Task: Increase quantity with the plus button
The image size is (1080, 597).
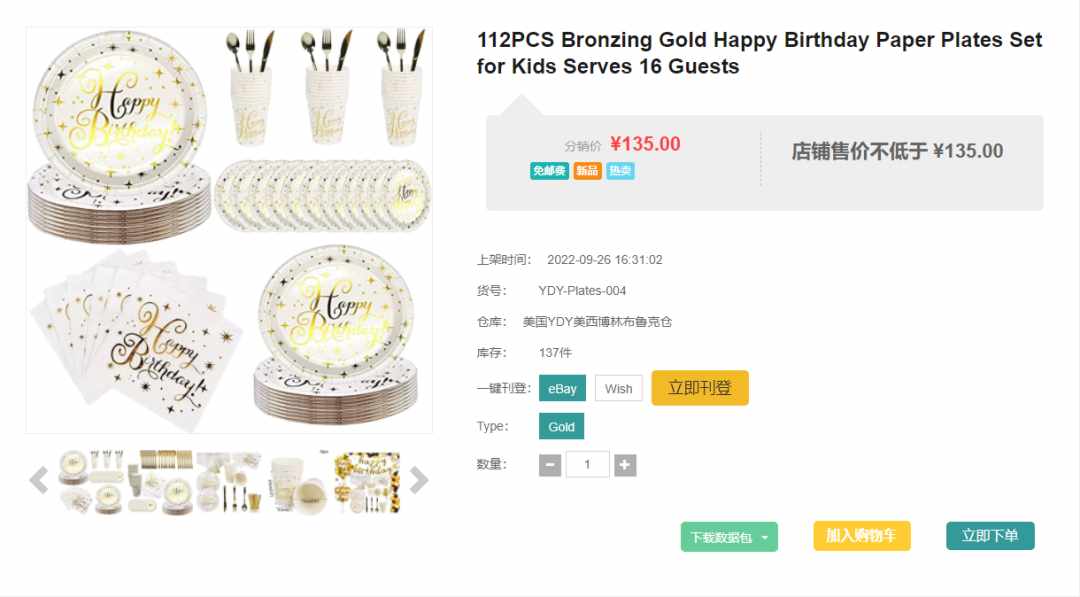Action: coord(625,465)
